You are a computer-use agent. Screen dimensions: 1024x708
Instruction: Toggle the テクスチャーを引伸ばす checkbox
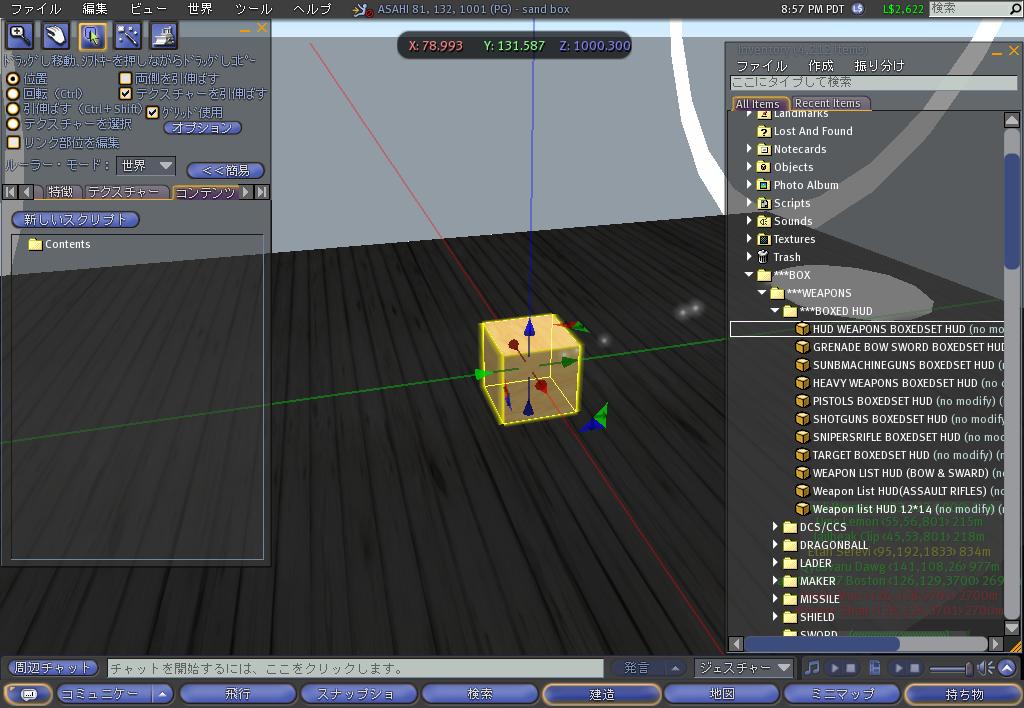(x=125, y=93)
